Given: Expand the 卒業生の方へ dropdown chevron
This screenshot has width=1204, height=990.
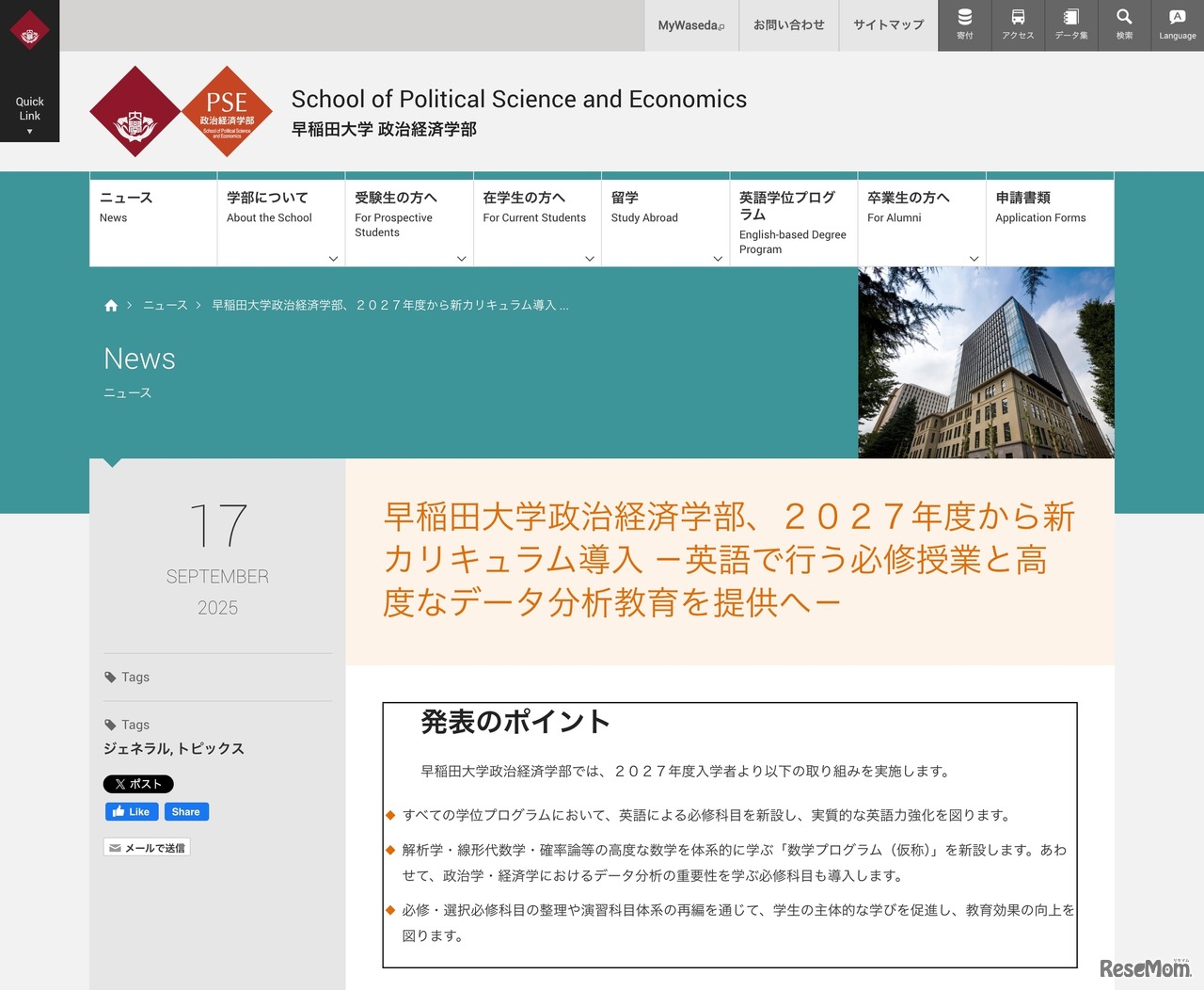Looking at the screenshot, I should point(973,258).
